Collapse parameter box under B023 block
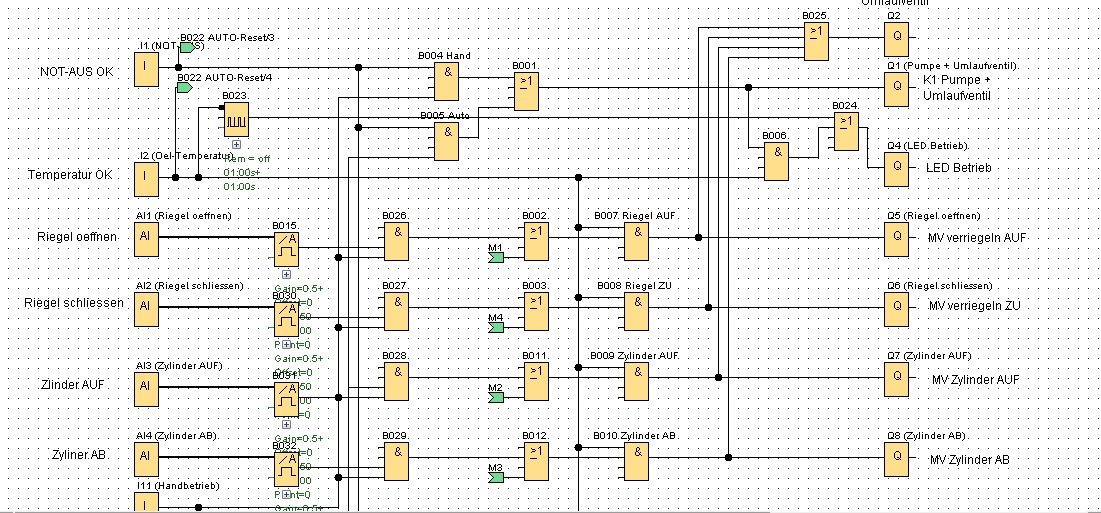This screenshot has height=513, width=1101. tap(237, 145)
